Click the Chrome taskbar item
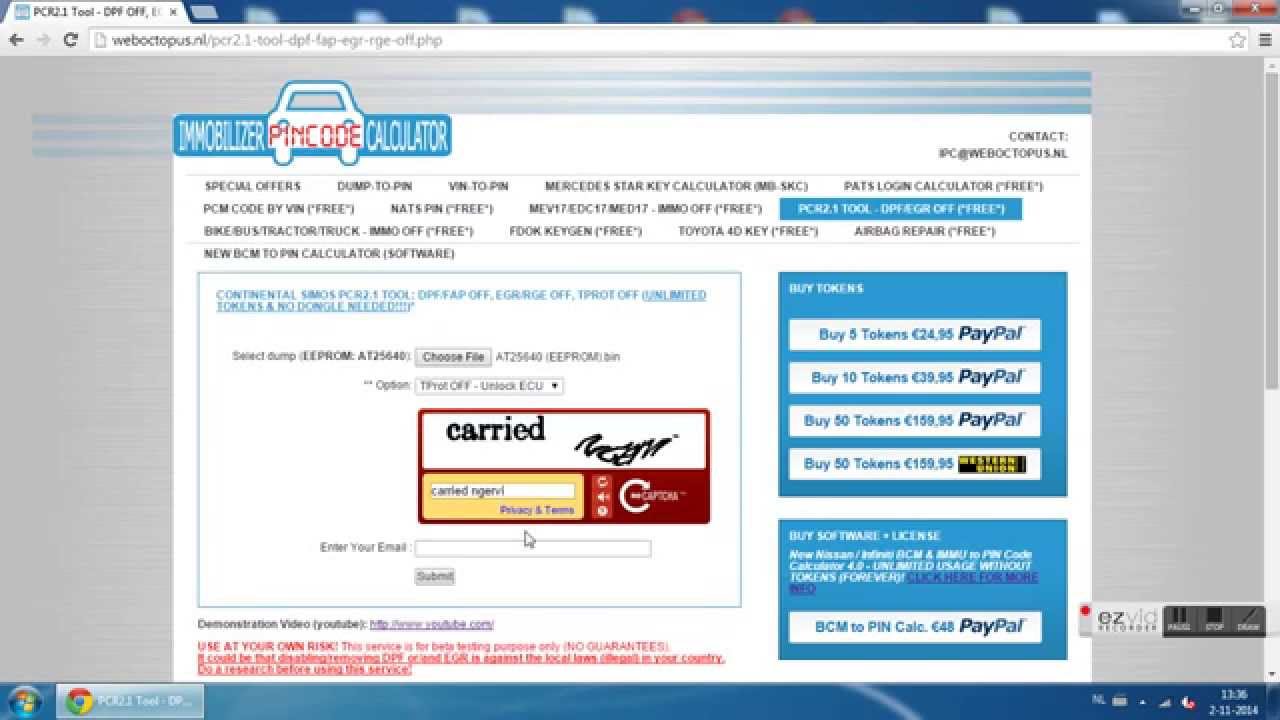This screenshot has height=720, width=1280. [129, 701]
